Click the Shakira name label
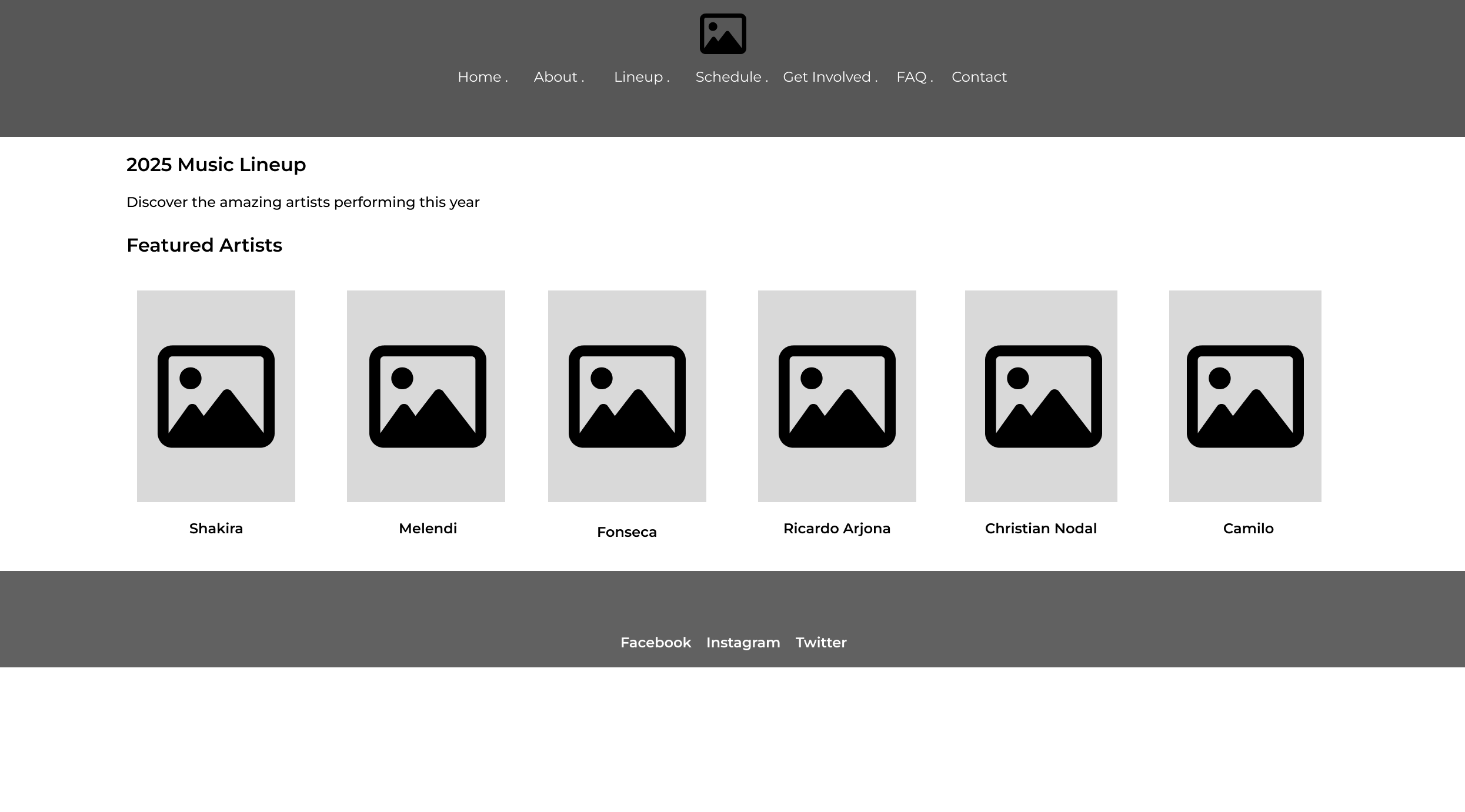Screen dimensions: 1465x812 [216, 529]
